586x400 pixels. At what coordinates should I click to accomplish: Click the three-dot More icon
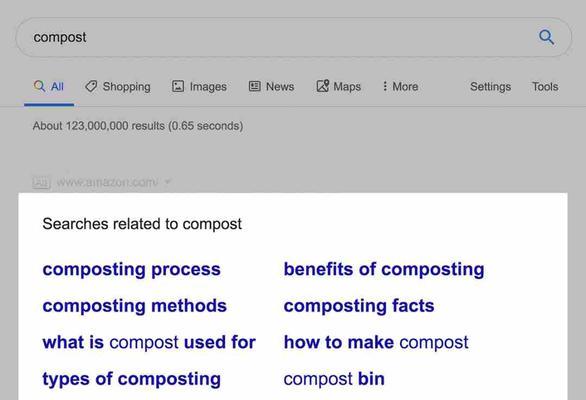[x=385, y=86]
